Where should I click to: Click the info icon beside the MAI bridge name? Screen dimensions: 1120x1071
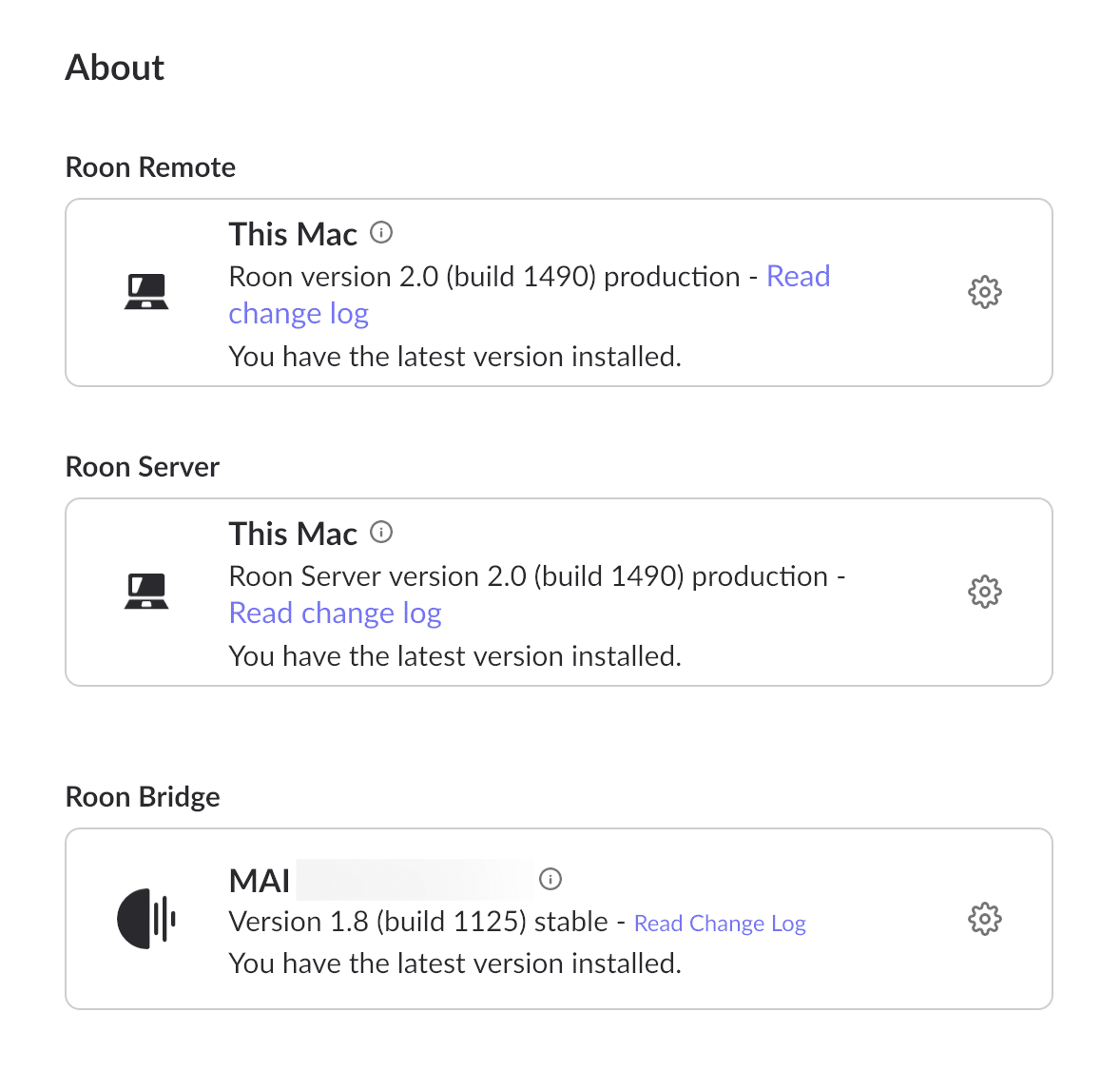(x=550, y=879)
